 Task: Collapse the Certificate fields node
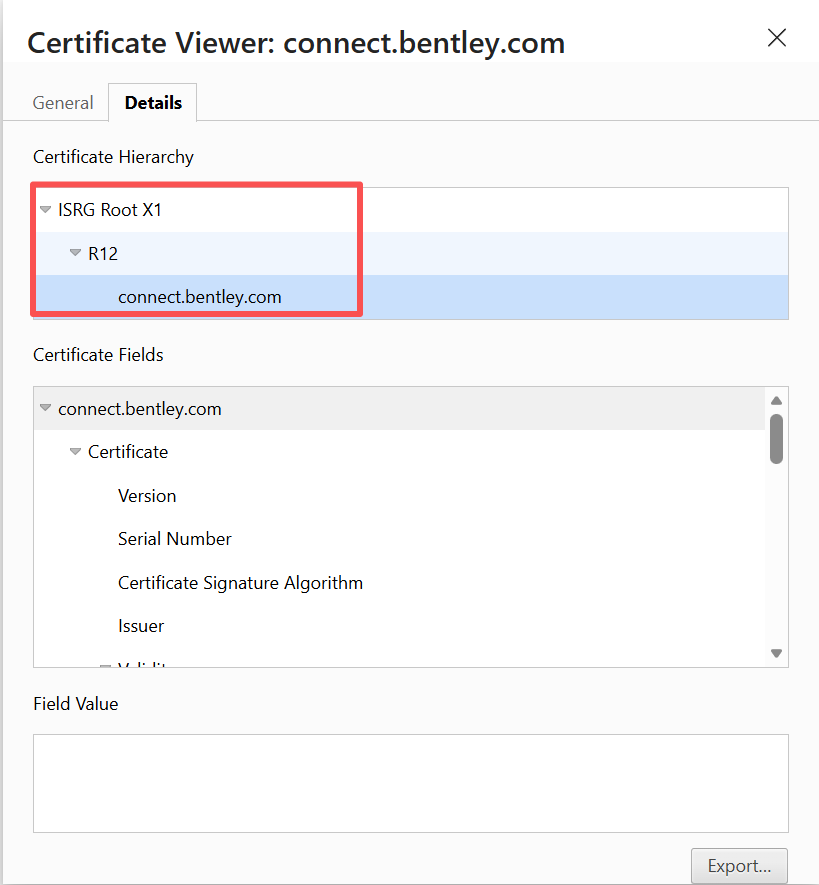point(75,452)
